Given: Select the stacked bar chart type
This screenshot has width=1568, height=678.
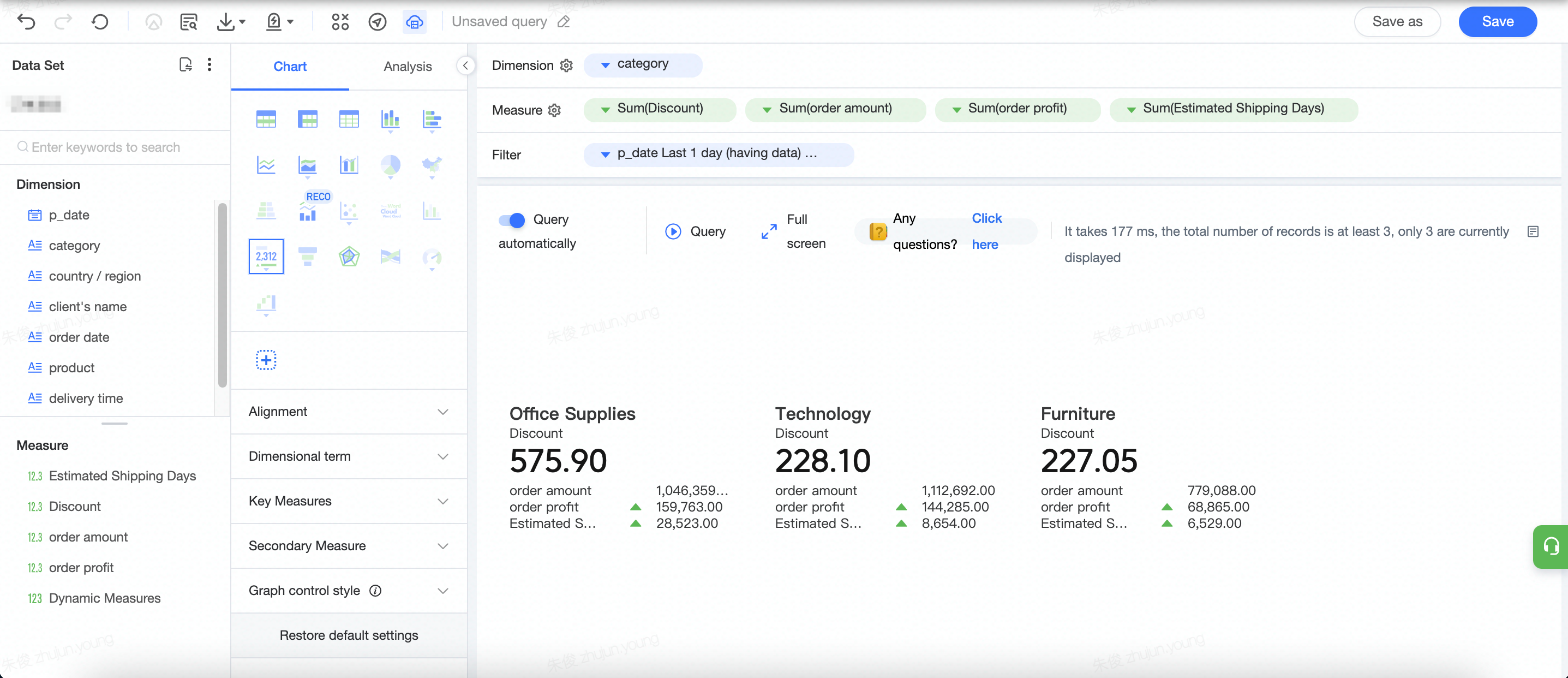Looking at the screenshot, I should pyautogui.click(x=390, y=119).
